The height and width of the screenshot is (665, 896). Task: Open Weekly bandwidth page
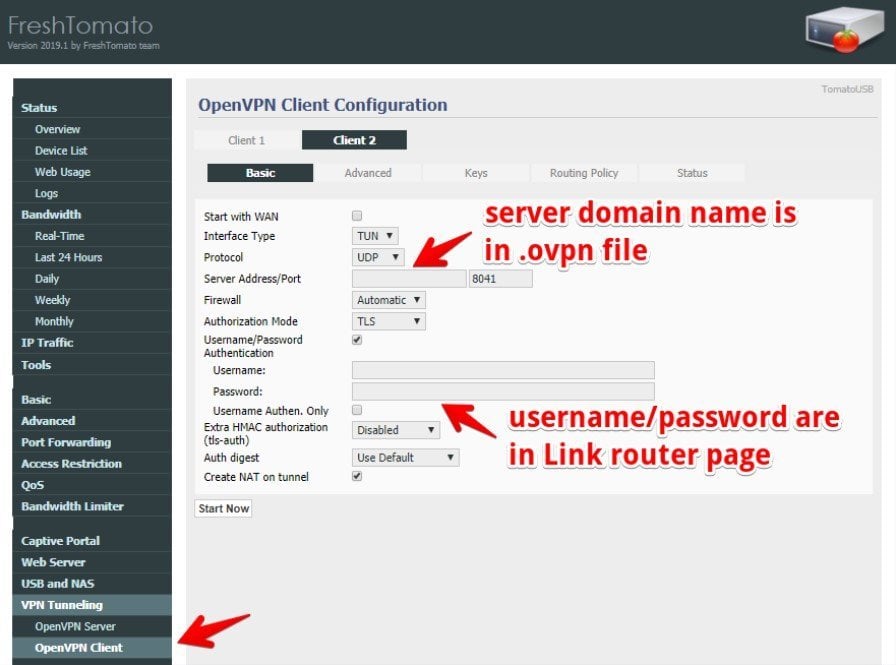point(92,300)
